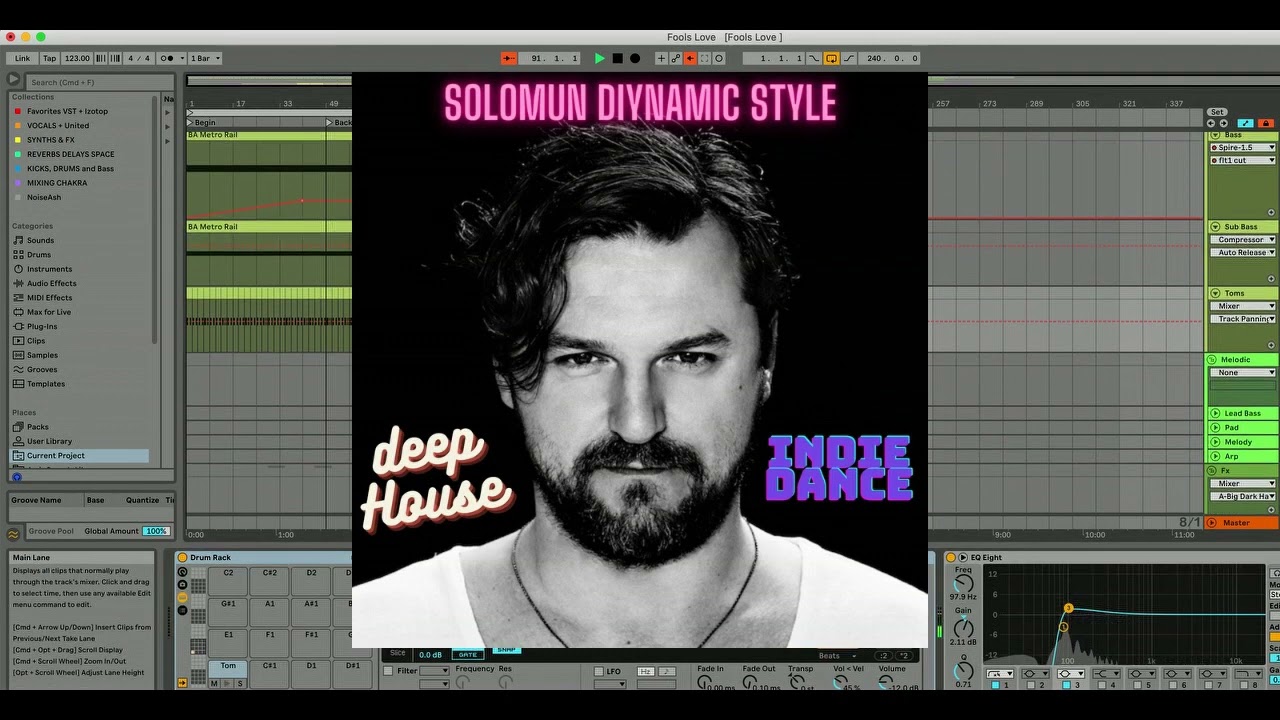Select the REVERBS DELAYS SPACE collection
The width and height of the screenshot is (1280, 720).
pyautogui.click(x=70, y=154)
